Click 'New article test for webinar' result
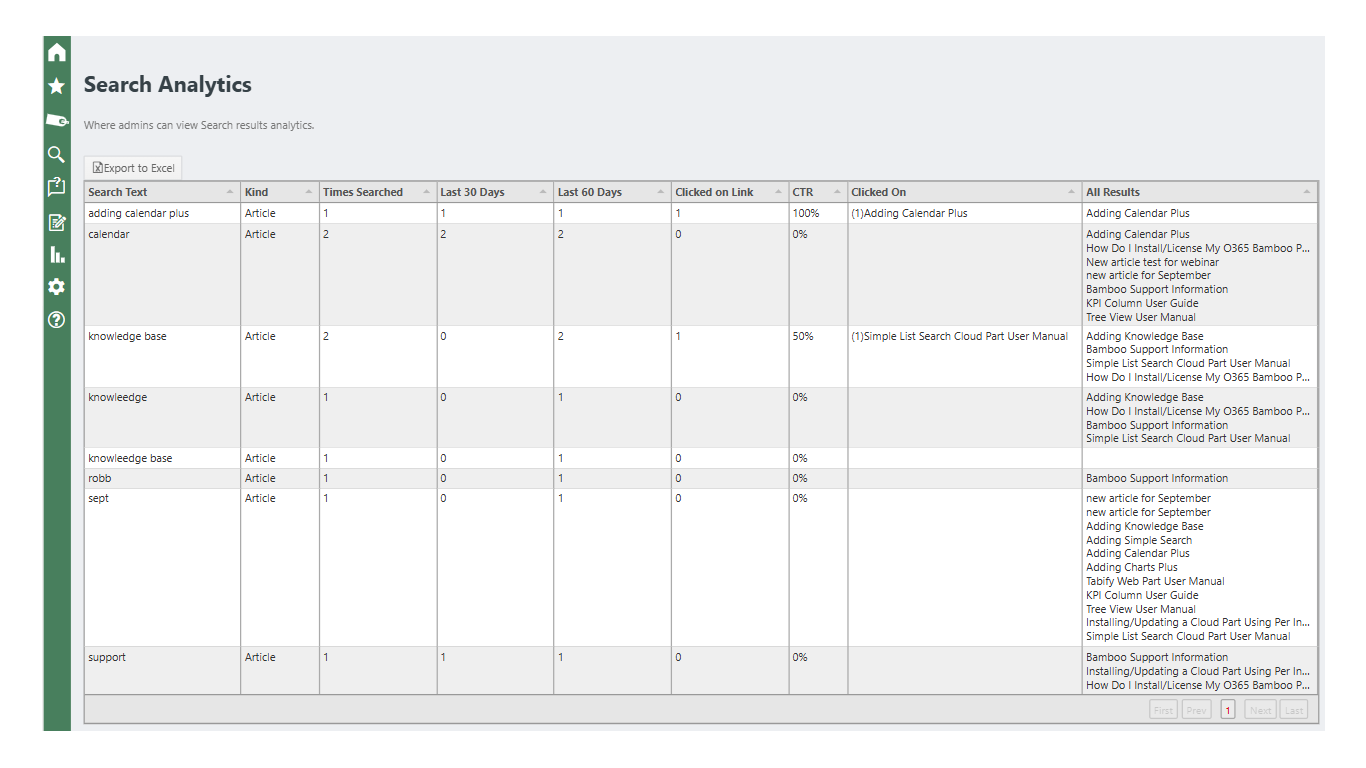 (1152, 262)
